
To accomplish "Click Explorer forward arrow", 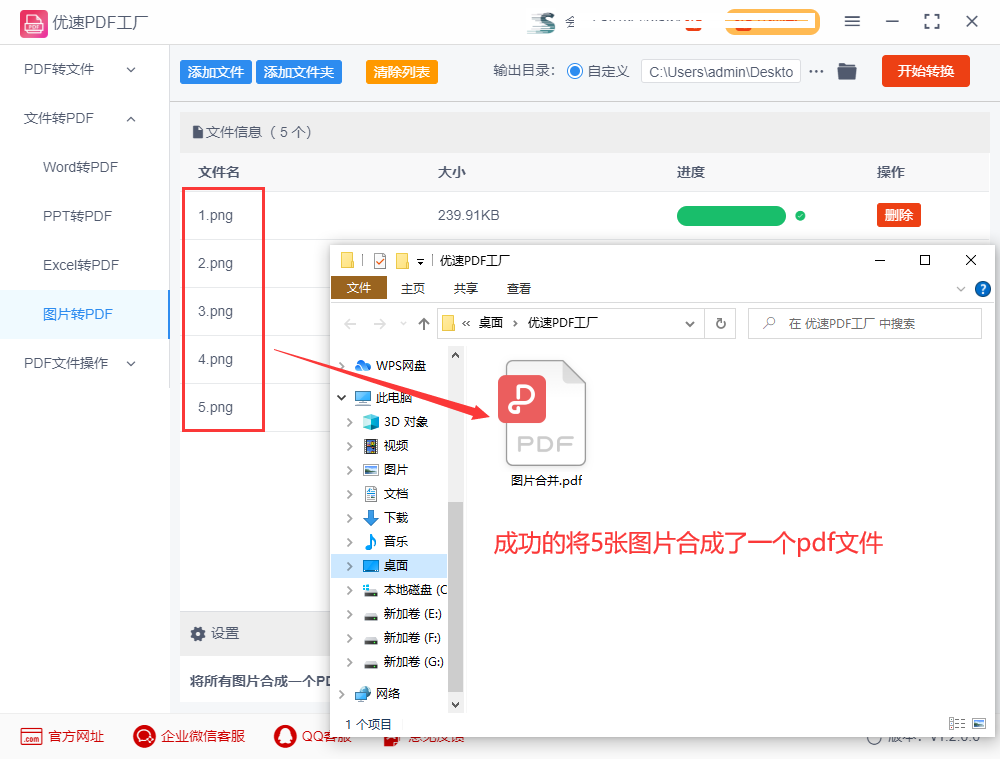I will [x=379, y=324].
